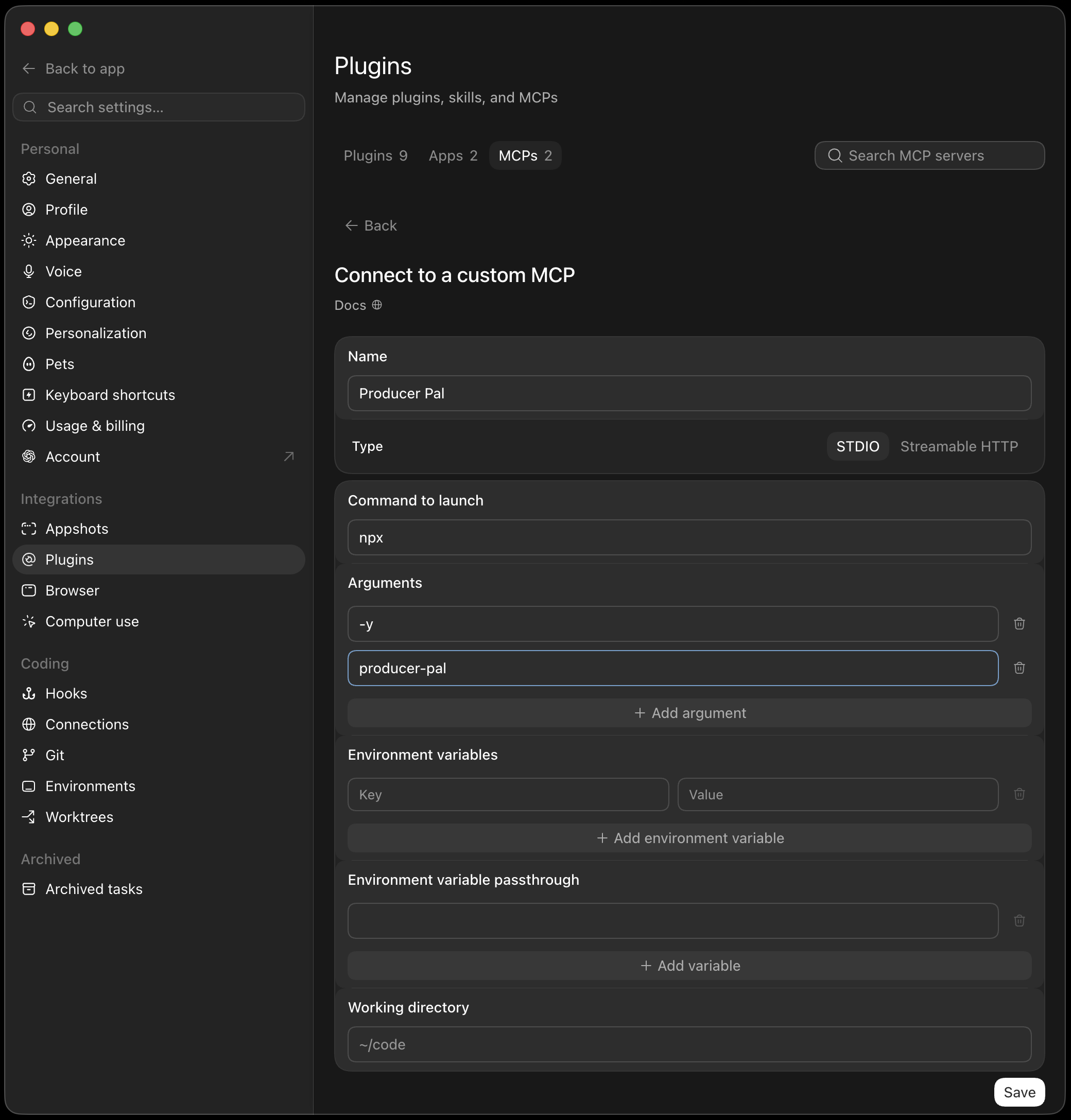Click Back to app link
1071x1120 pixels.
point(73,68)
